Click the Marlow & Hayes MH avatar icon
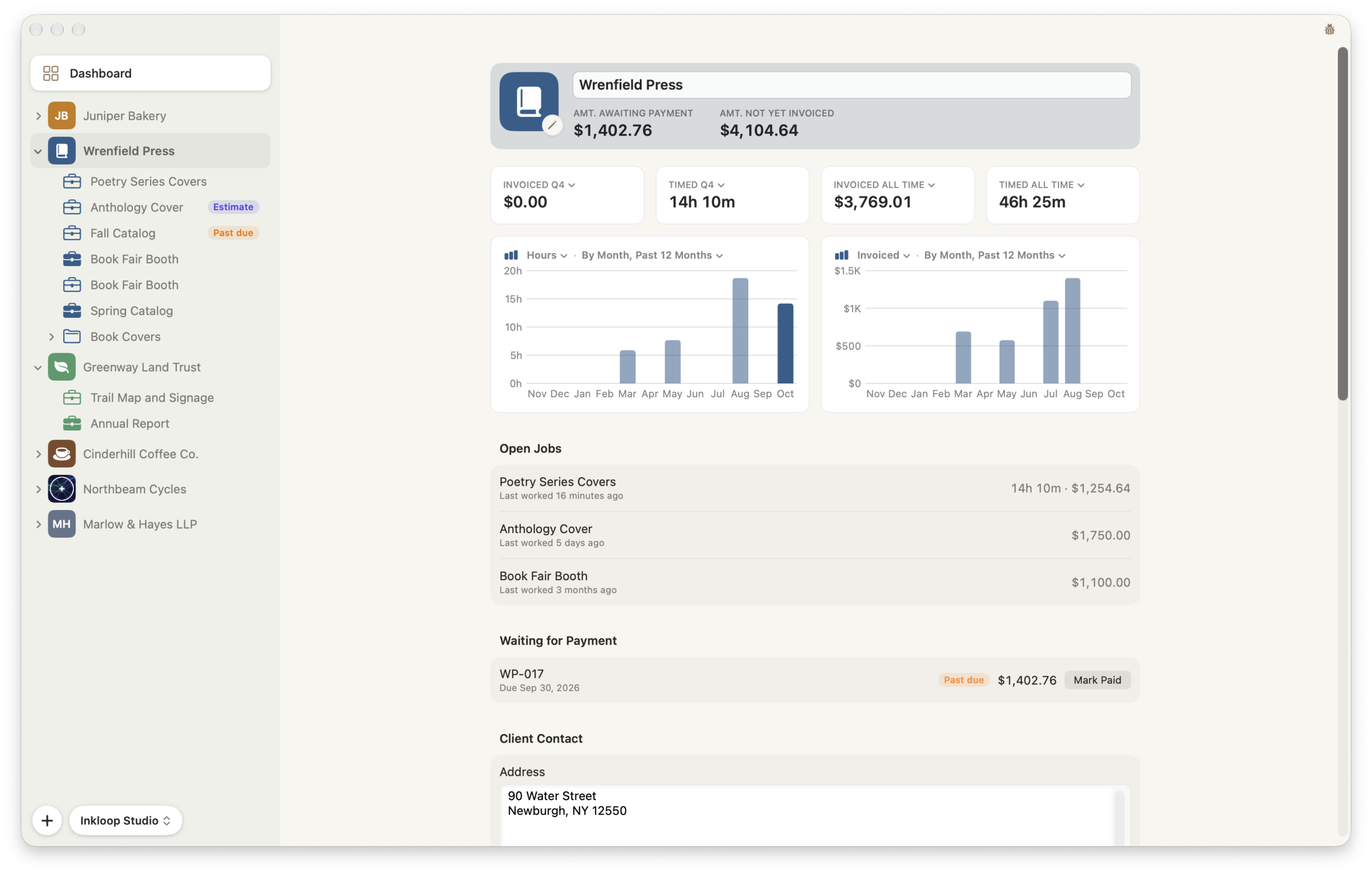1372x874 pixels. tap(62, 524)
